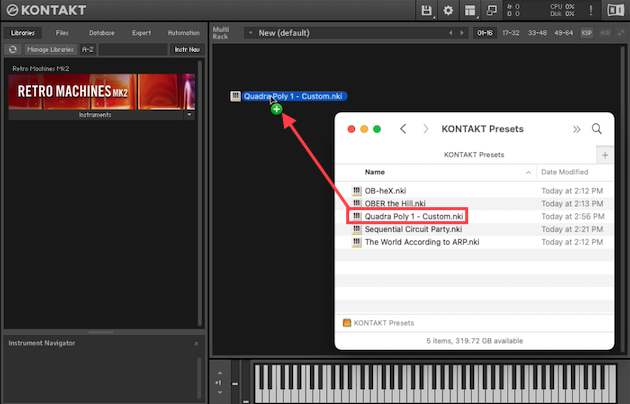Open the Kontakt save files menu
Image resolution: width=630 pixels, height=404 pixels.
coord(426,10)
